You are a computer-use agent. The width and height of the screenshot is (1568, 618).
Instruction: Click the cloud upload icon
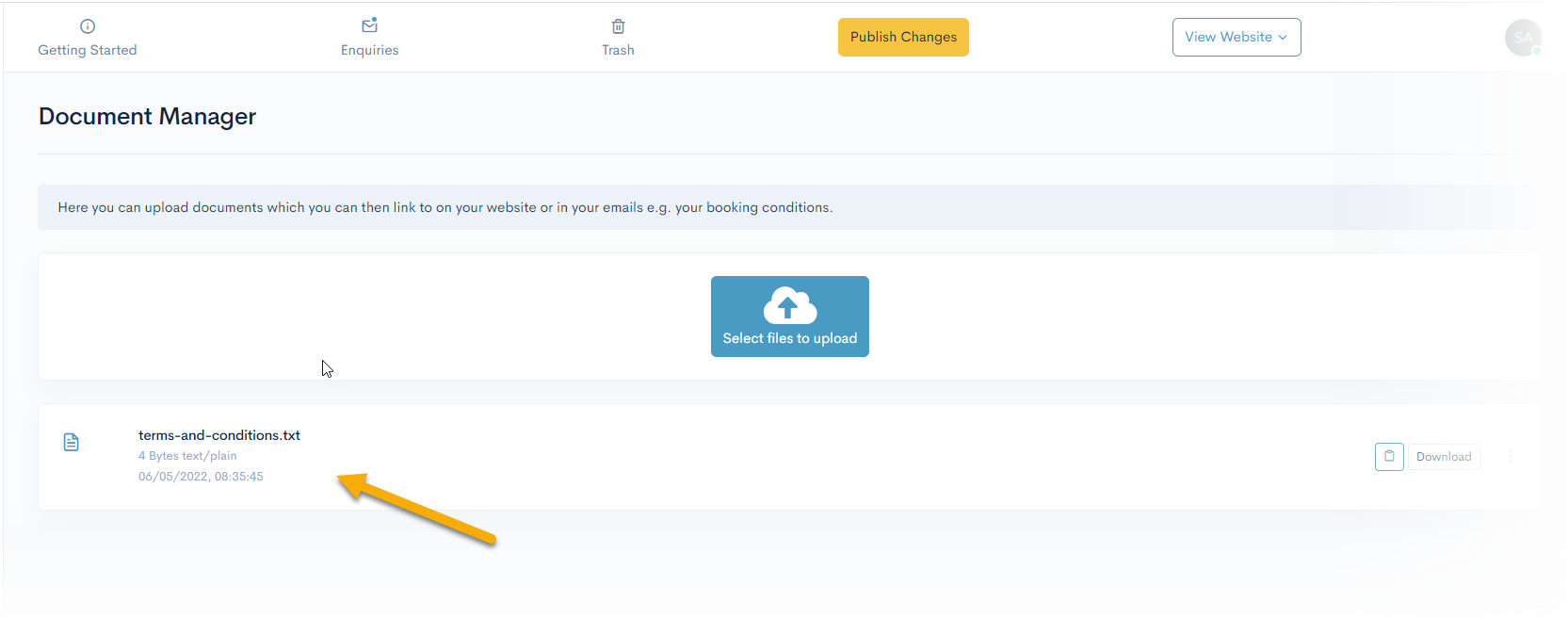pyautogui.click(x=789, y=306)
